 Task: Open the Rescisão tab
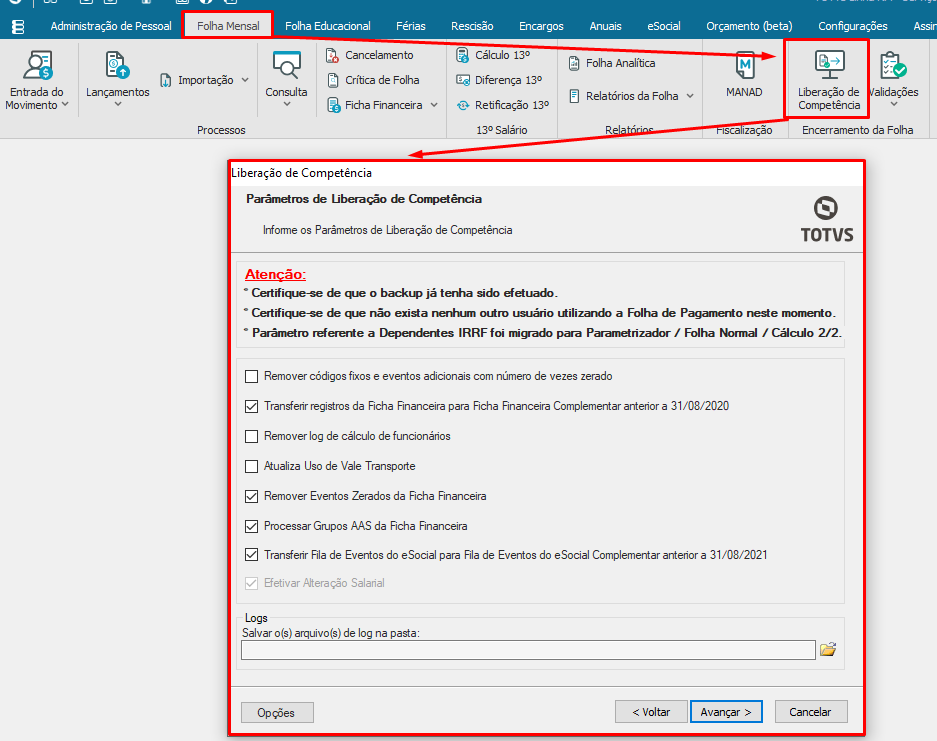coord(472,26)
